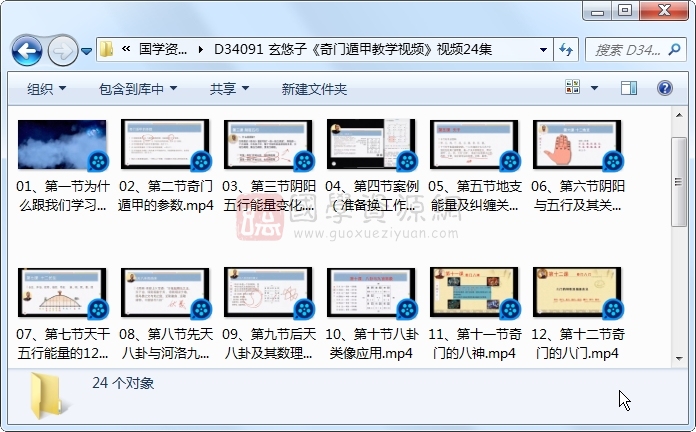696x432 pixels.
Task: Expand breadcrumb arrow after 国学资...
Action: pos(201,49)
